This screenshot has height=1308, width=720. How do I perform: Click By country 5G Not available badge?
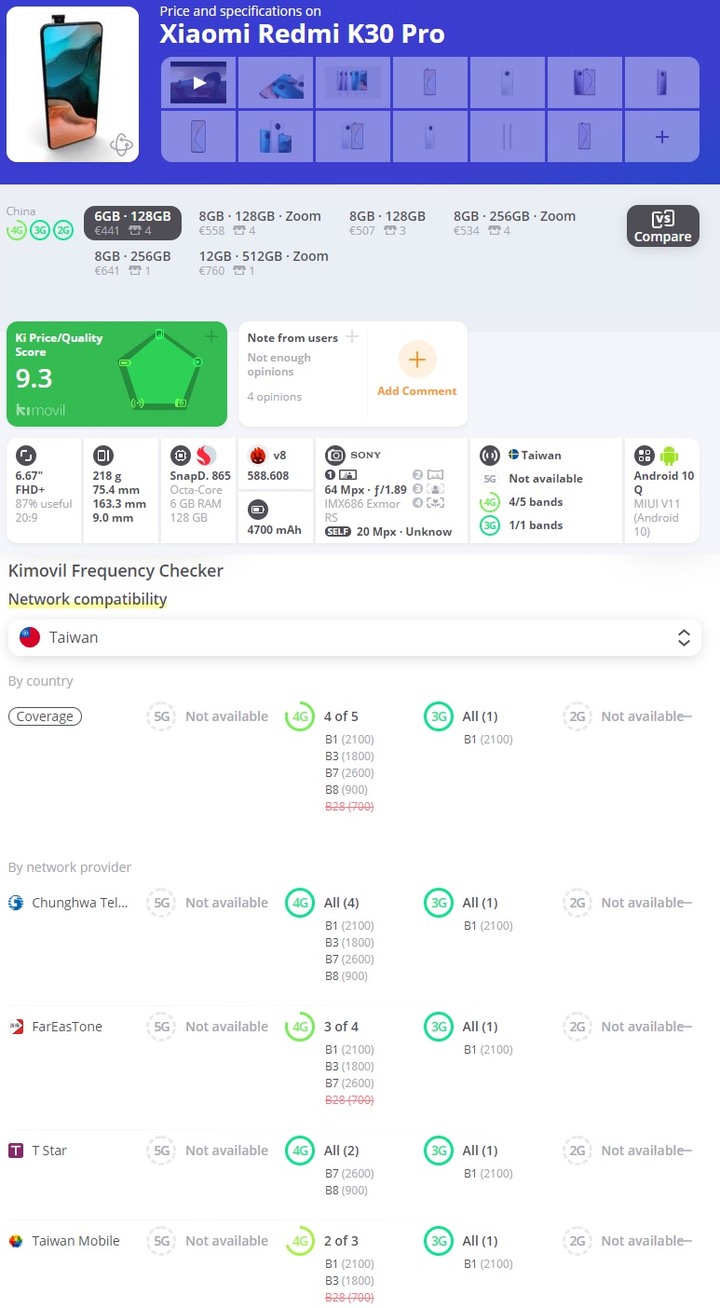[x=162, y=716]
